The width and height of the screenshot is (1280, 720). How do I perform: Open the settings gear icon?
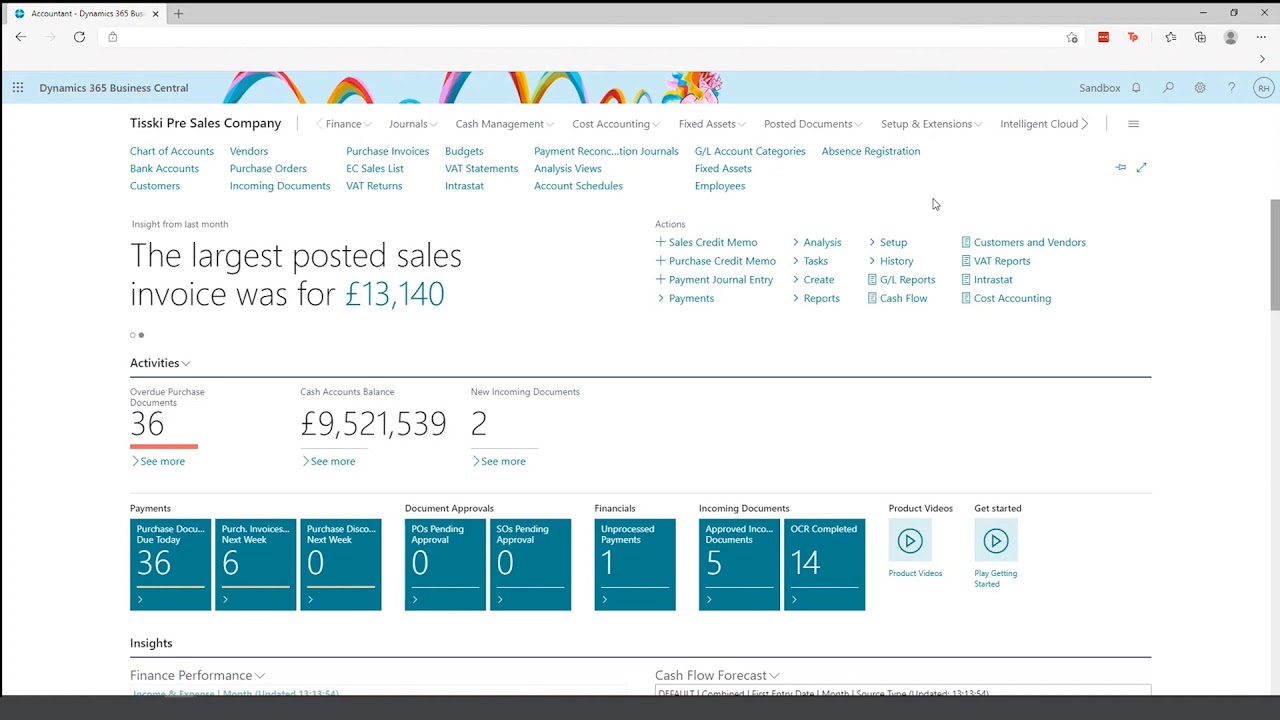[x=1200, y=88]
